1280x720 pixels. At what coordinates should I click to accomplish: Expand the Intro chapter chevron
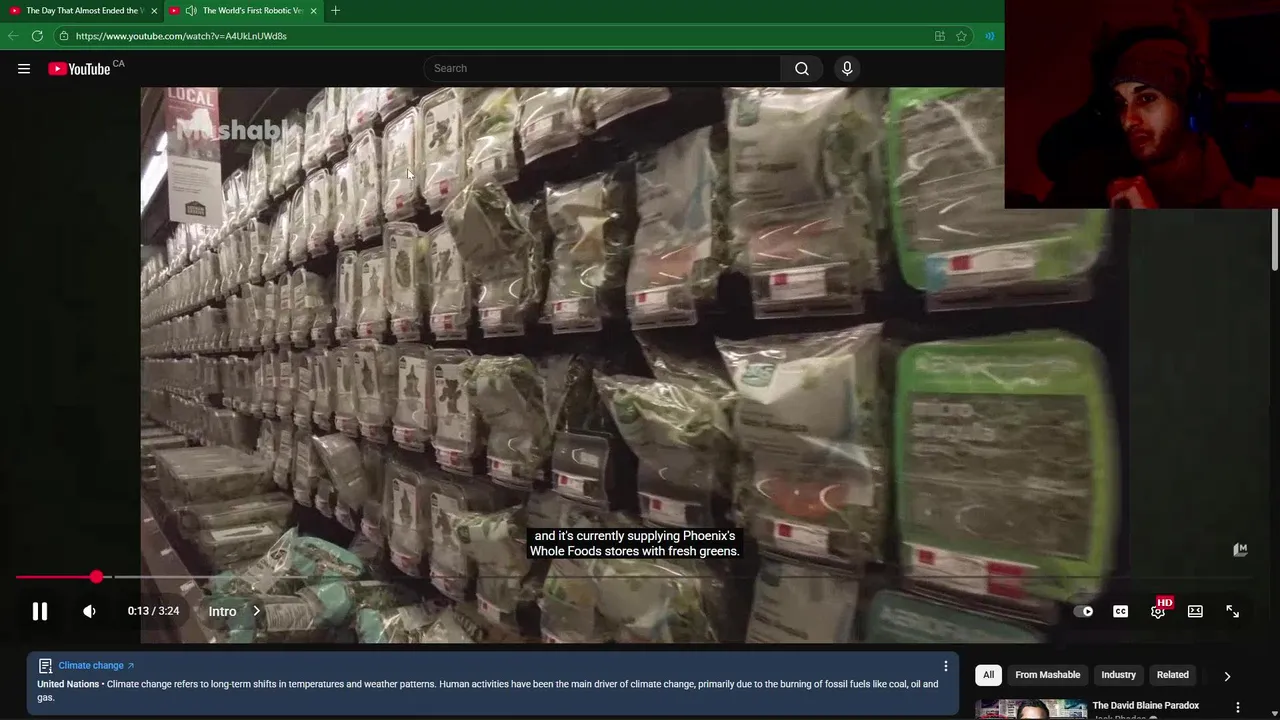pos(256,611)
